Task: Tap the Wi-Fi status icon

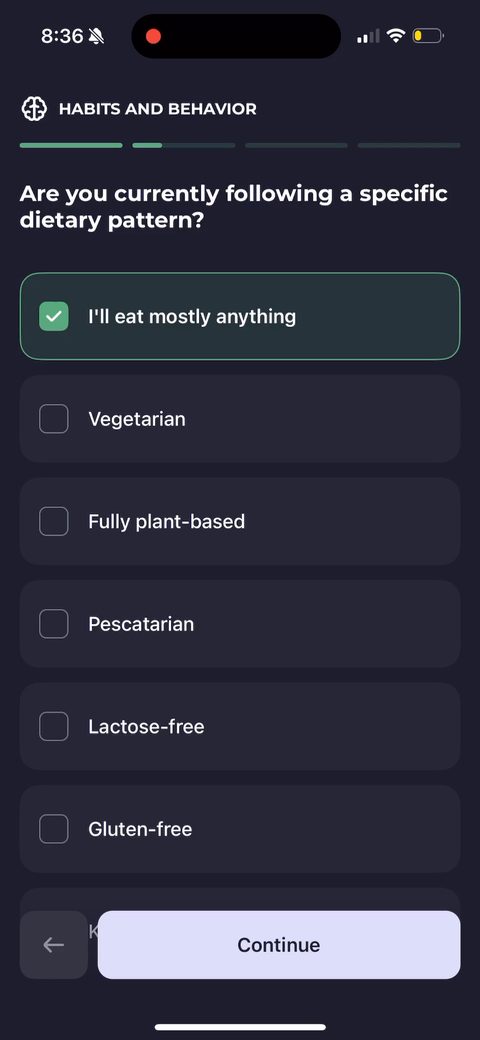Action: coord(396,36)
